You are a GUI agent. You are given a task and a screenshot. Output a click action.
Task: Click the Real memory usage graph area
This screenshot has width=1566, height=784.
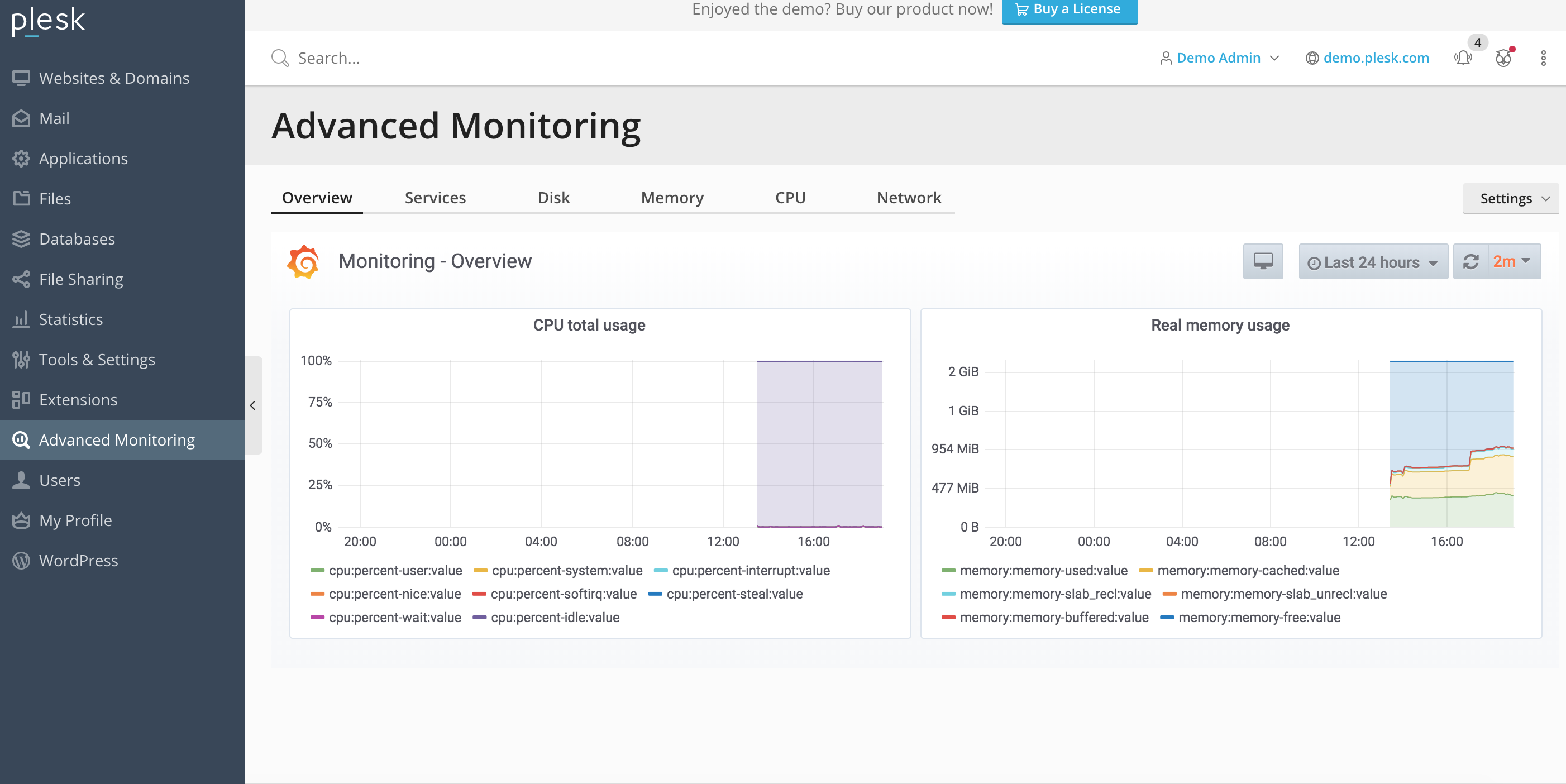click(x=1249, y=444)
